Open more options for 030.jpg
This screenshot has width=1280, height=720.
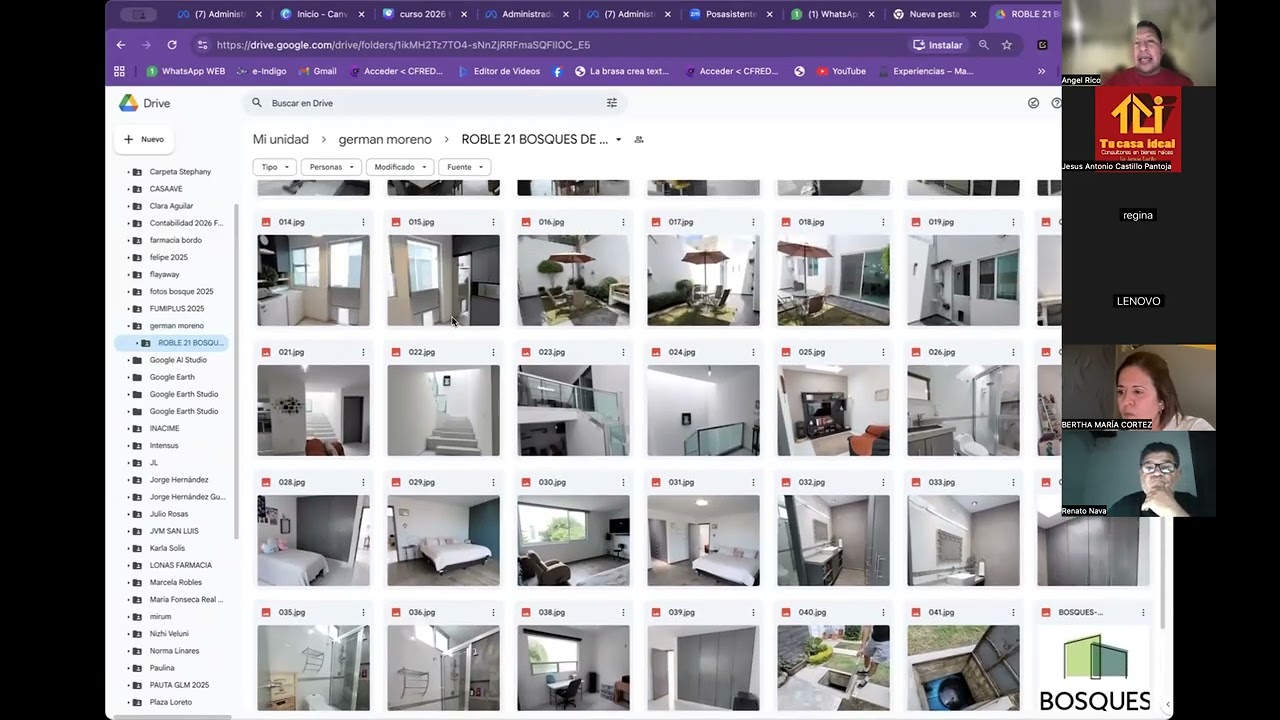(x=623, y=482)
